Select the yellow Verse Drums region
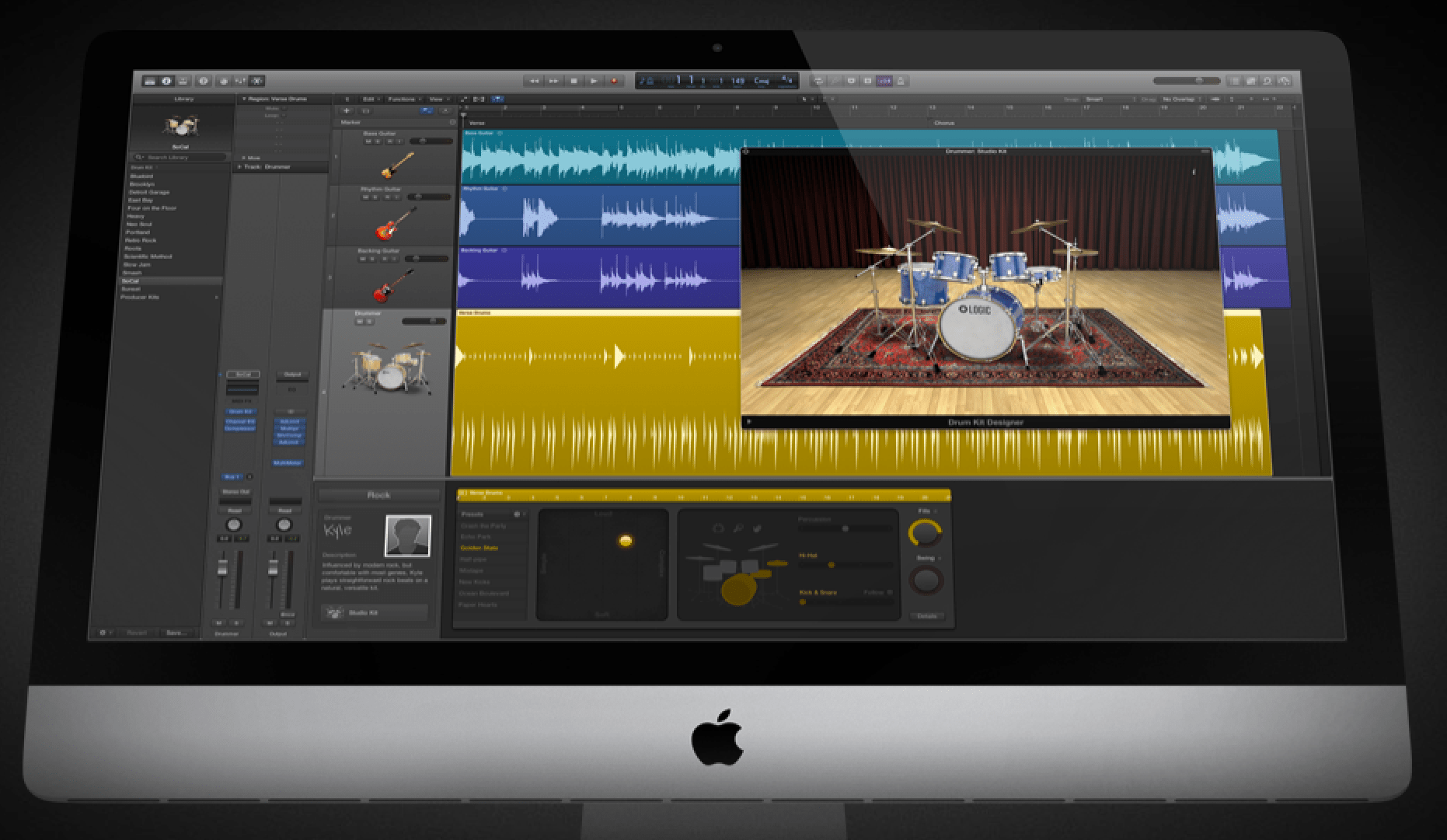This screenshot has width=1447, height=840. pyautogui.click(x=596, y=392)
